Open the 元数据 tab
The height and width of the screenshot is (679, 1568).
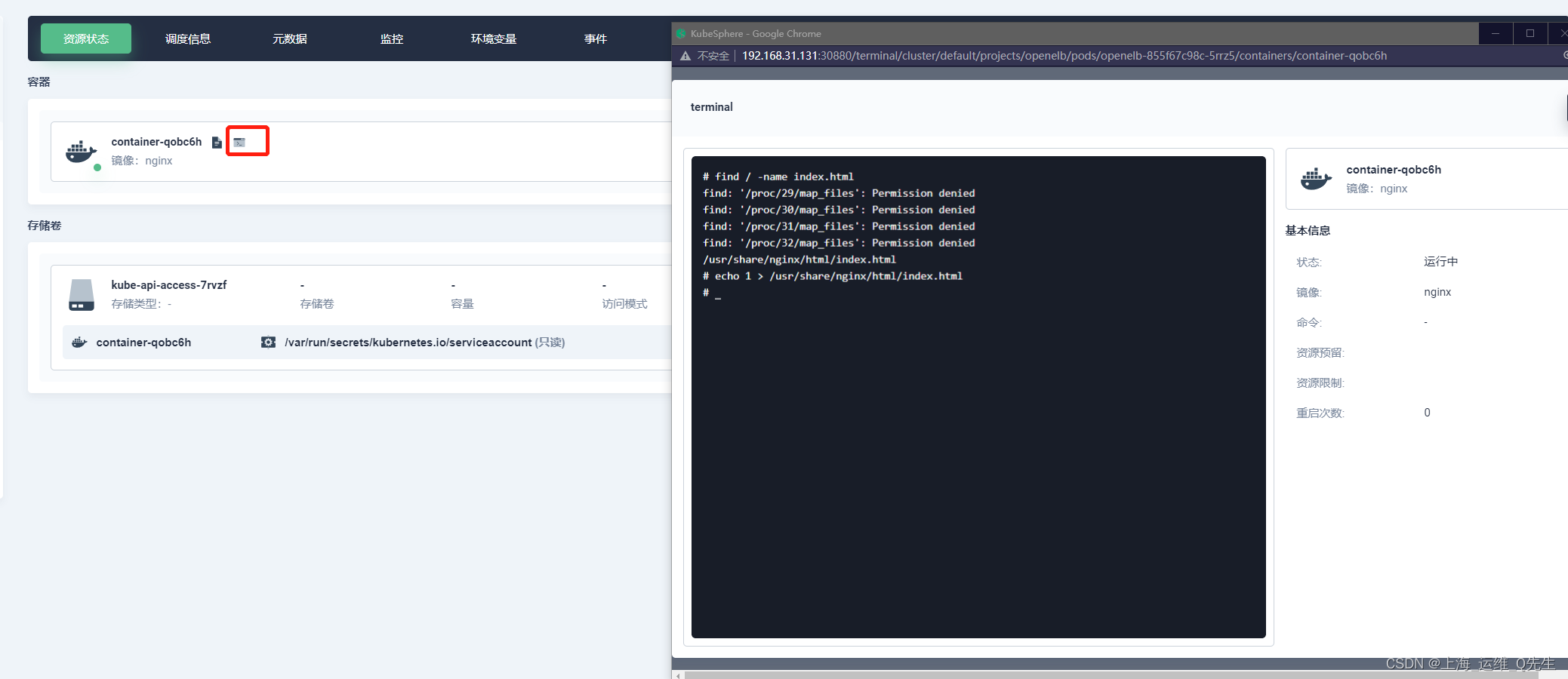[290, 38]
